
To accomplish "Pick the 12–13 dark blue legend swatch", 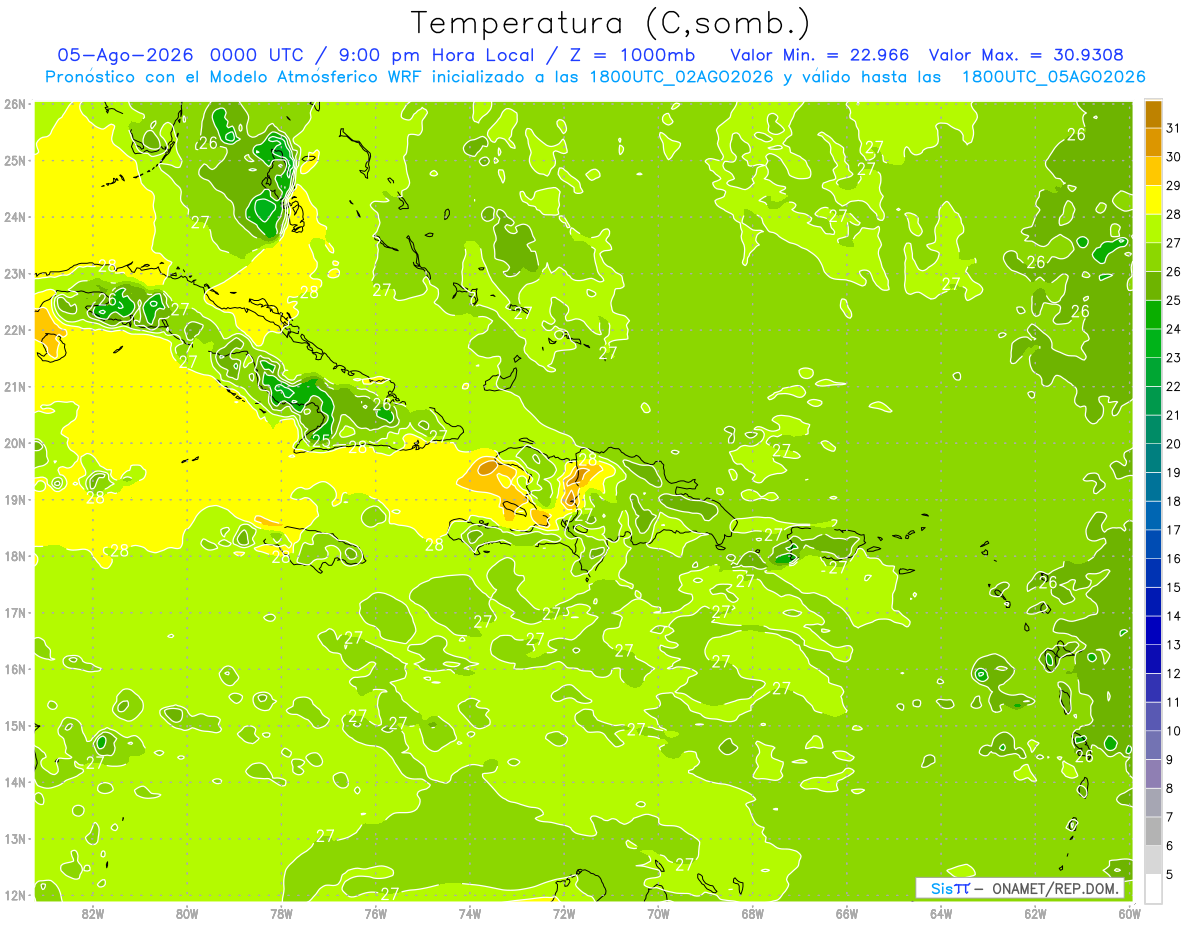I will point(1153,659).
